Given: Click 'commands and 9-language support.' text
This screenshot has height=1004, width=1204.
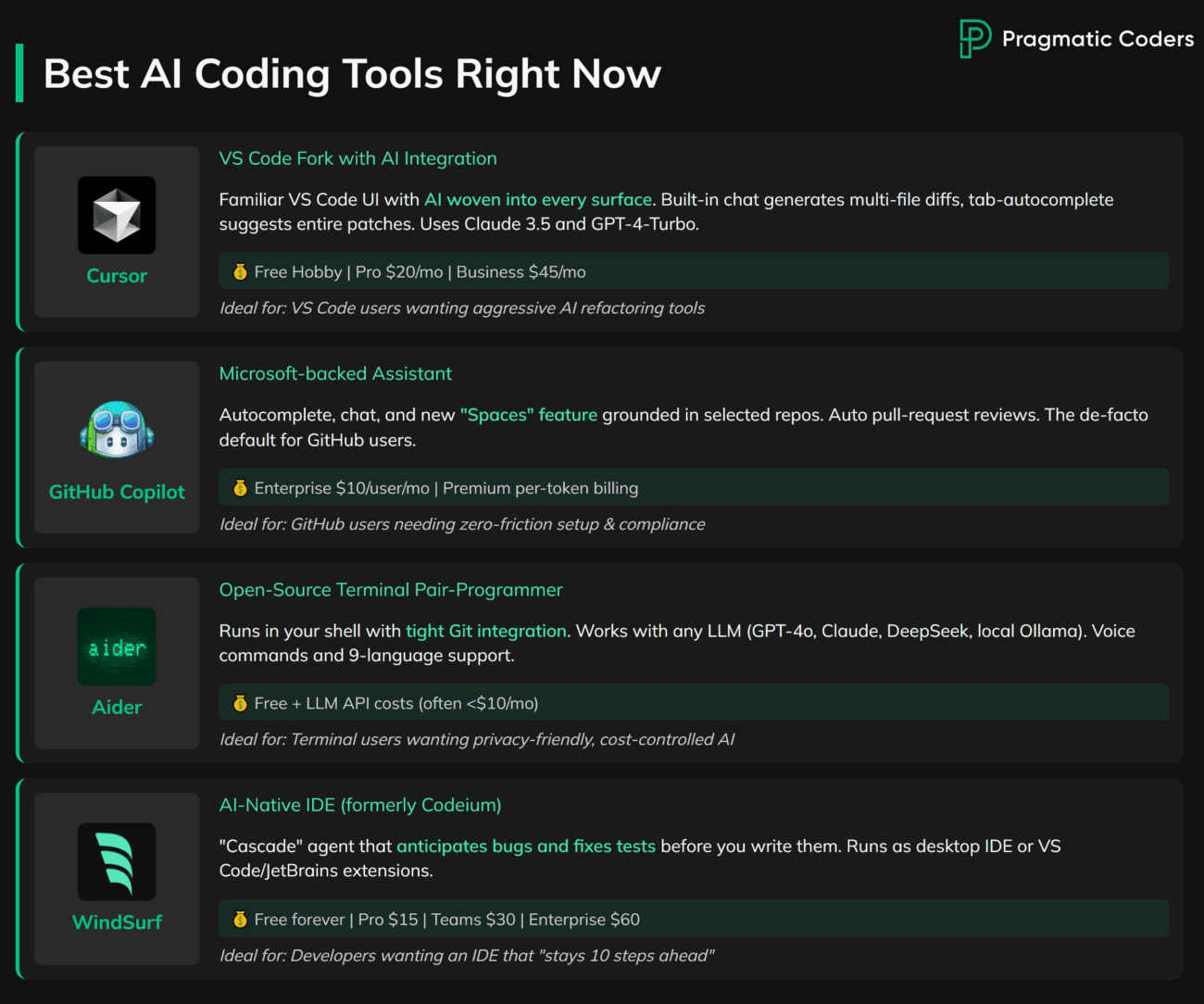Looking at the screenshot, I should click(x=367, y=655).
